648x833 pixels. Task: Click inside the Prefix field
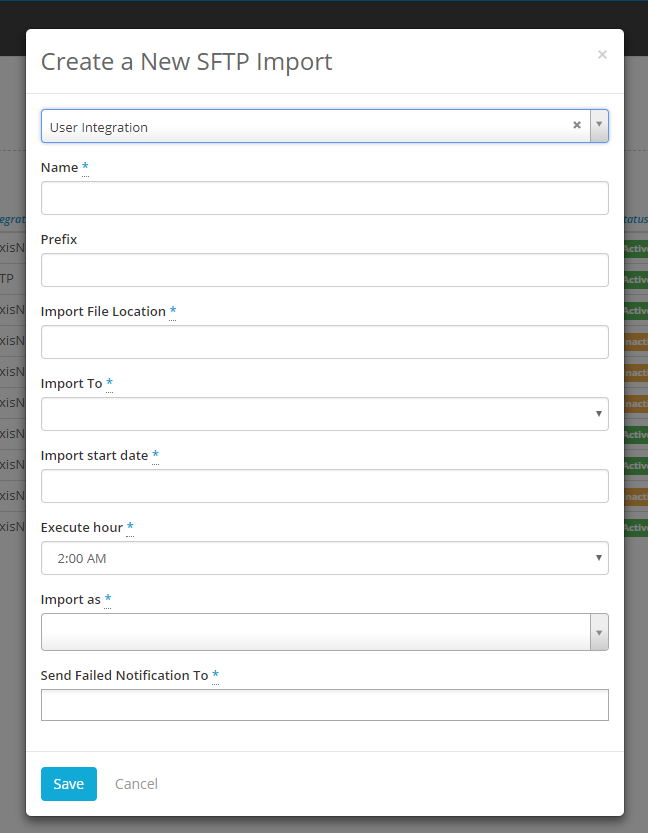point(324,269)
